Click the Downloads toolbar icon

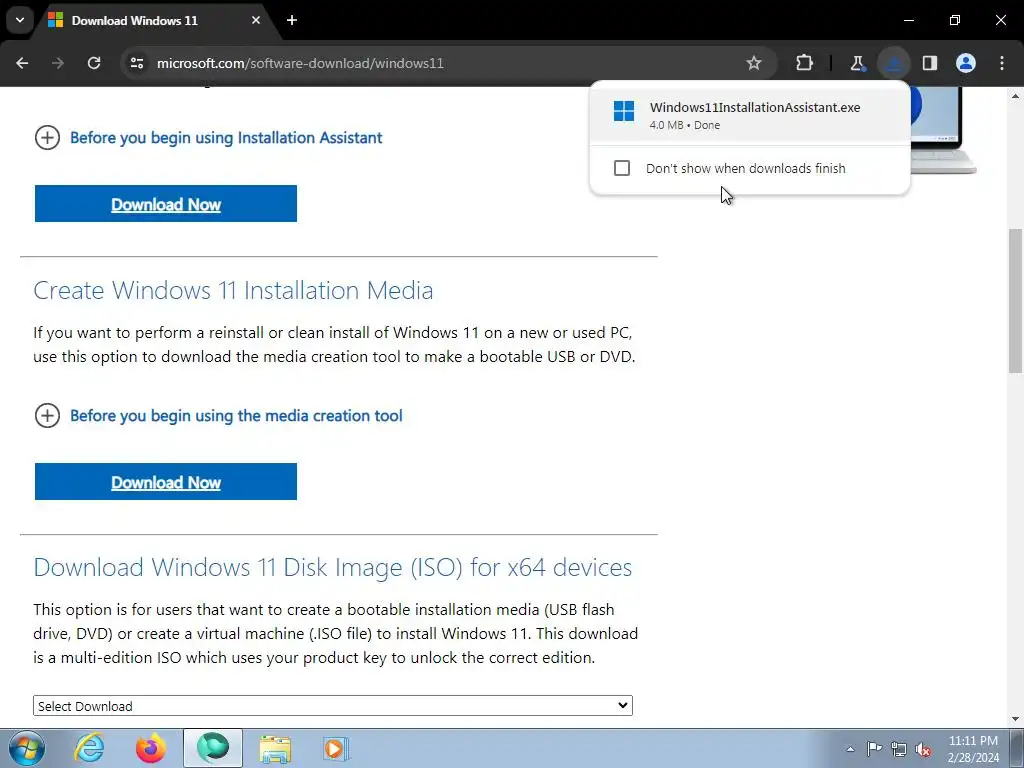[893, 63]
